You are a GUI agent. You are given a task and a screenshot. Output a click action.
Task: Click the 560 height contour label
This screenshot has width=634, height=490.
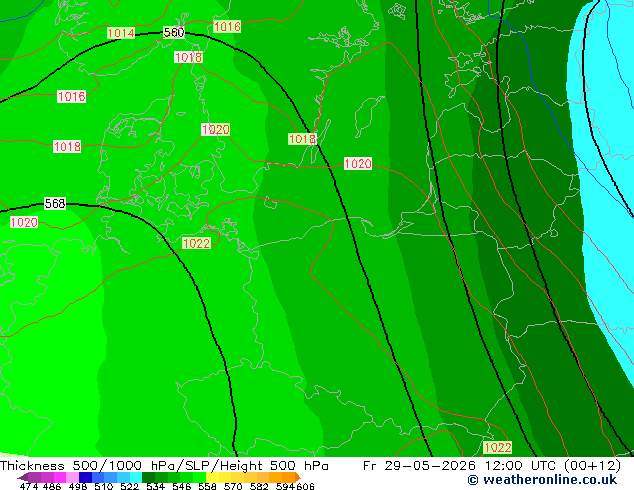click(174, 32)
